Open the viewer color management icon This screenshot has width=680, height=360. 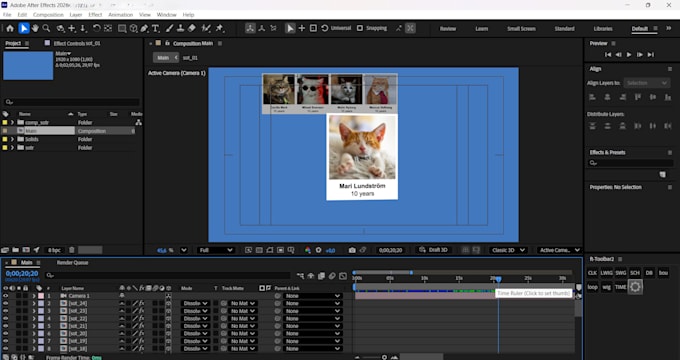[x=307, y=250]
